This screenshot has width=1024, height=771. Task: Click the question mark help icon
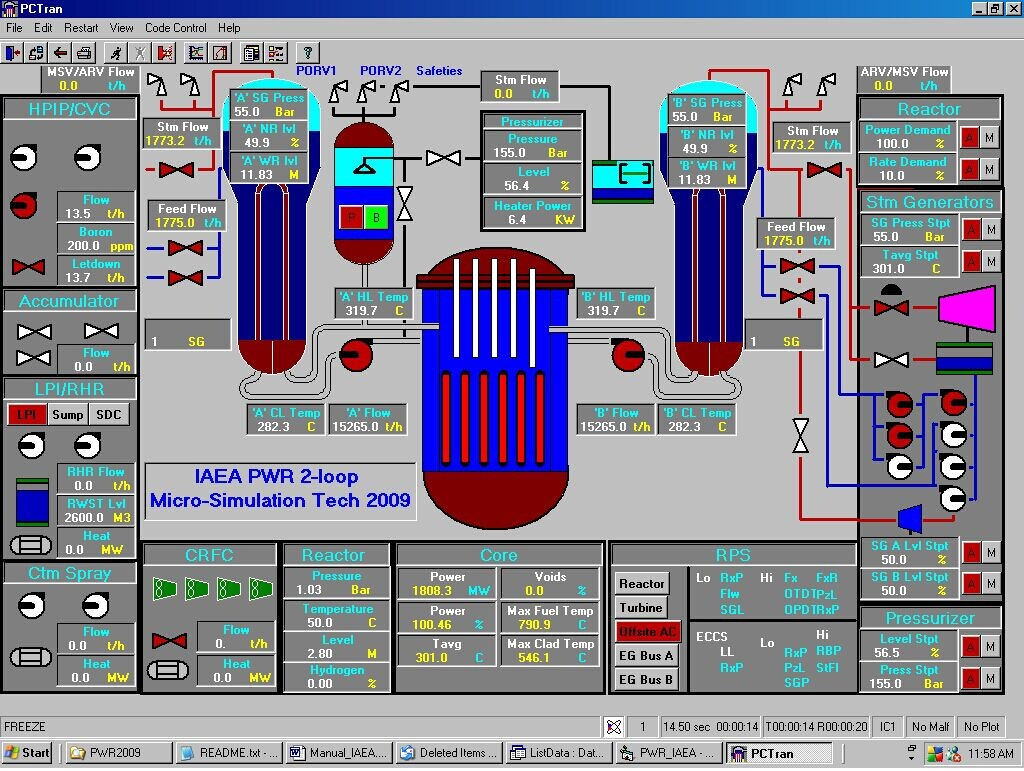(307, 53)
